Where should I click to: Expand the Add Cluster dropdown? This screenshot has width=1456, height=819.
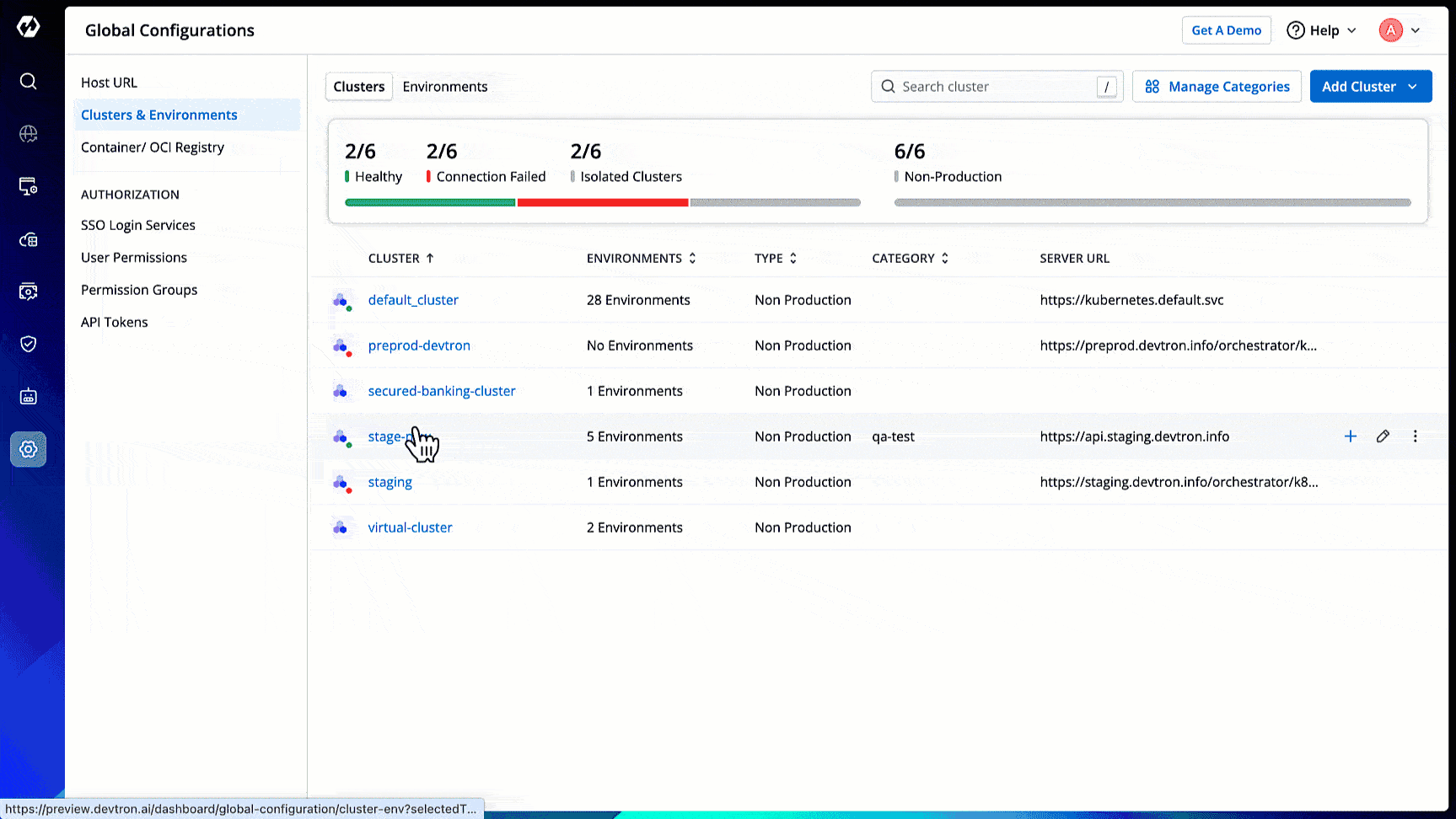[1412, 87]
